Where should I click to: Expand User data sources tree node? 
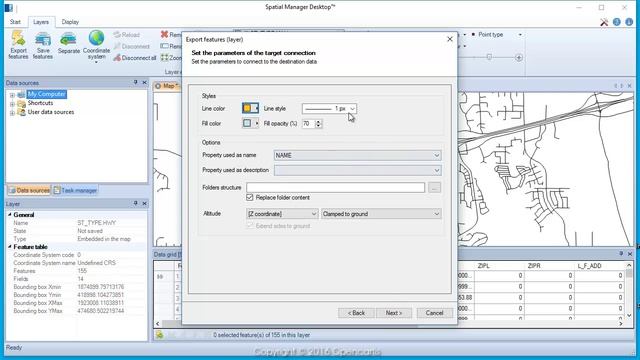pyautogui.click(x=12, y=113)
